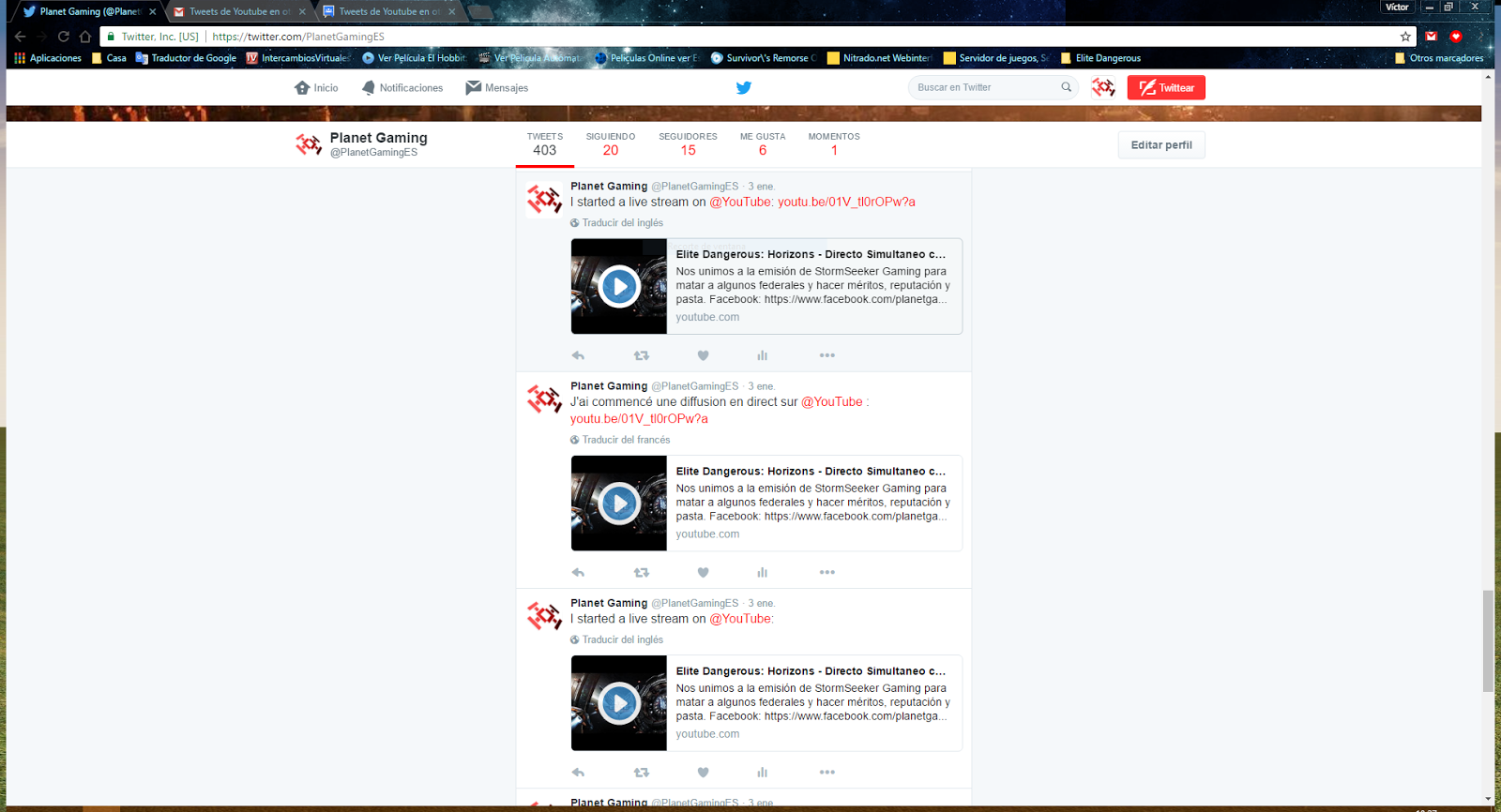
Task: Retweet the third live stream tweet
Action: pos(642,773)
